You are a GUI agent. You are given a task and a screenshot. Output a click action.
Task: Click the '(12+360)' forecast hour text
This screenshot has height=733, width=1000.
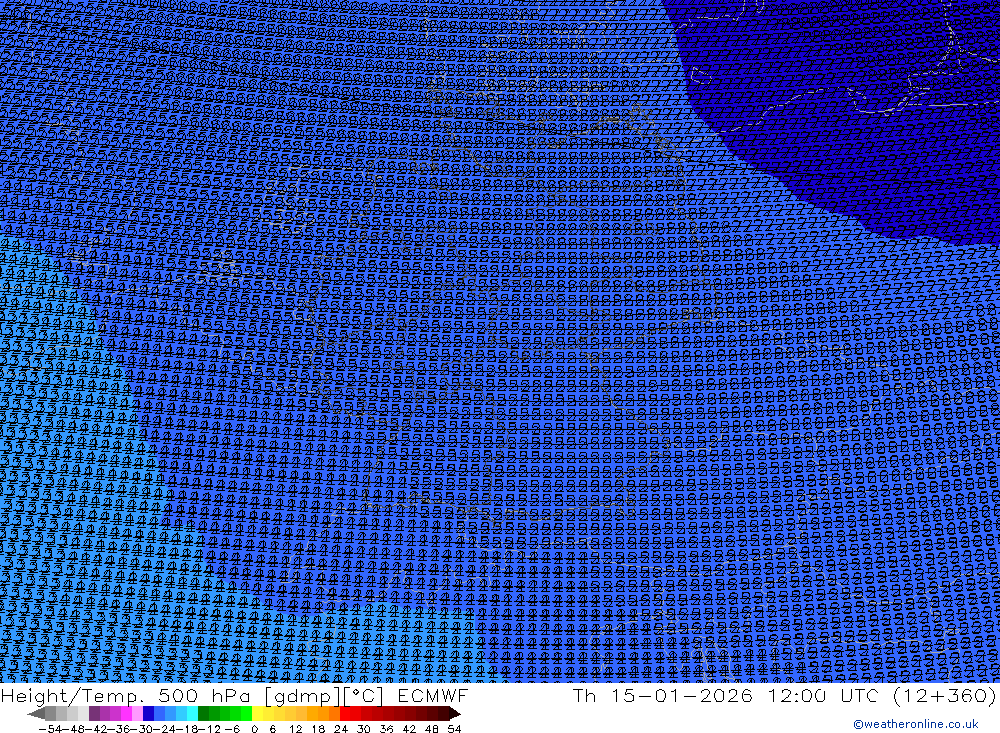pyautogui.click(x=945, y=695)
